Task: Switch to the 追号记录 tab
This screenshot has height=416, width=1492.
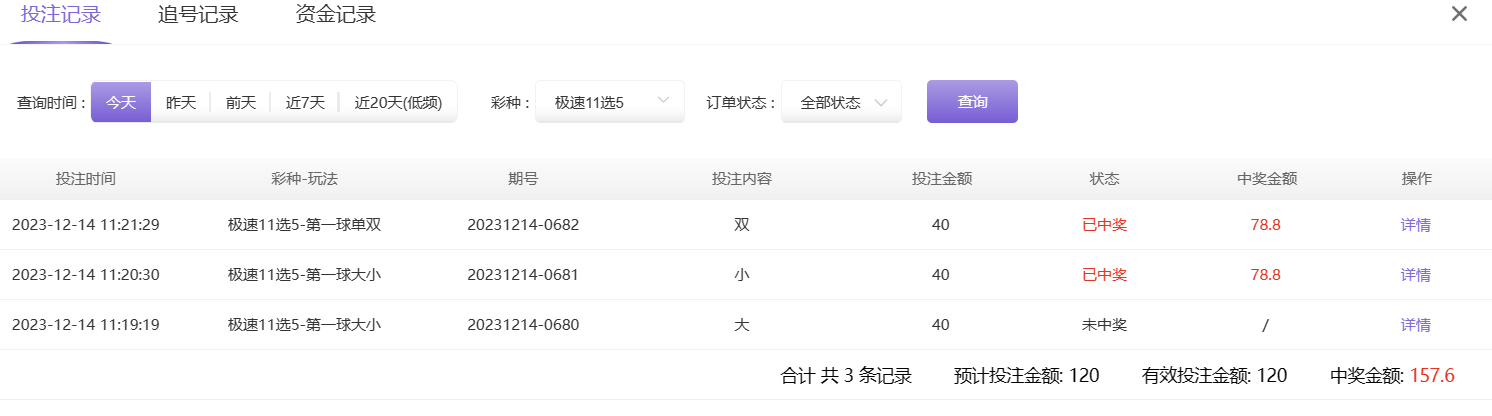Action: [198, 15]
